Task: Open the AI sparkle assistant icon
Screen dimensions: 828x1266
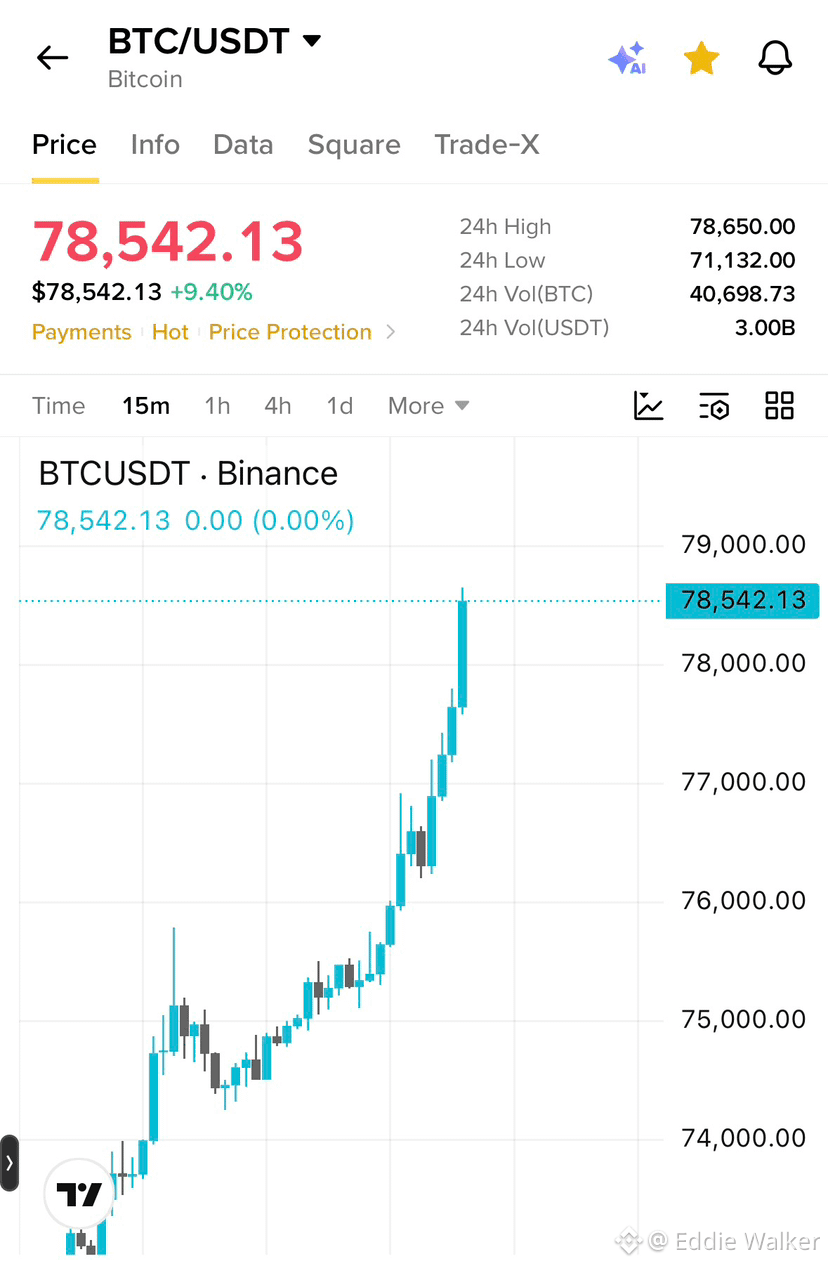Action: click(x=627, y=59)
